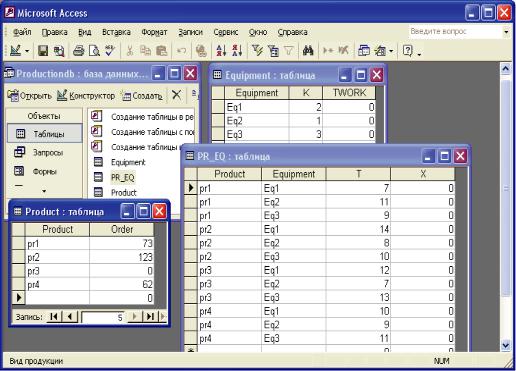This screenshot has width=516, height=371.
Task: Open the View mode dropdown arrow
Action: pyautogui.click(x=27, y=51)
